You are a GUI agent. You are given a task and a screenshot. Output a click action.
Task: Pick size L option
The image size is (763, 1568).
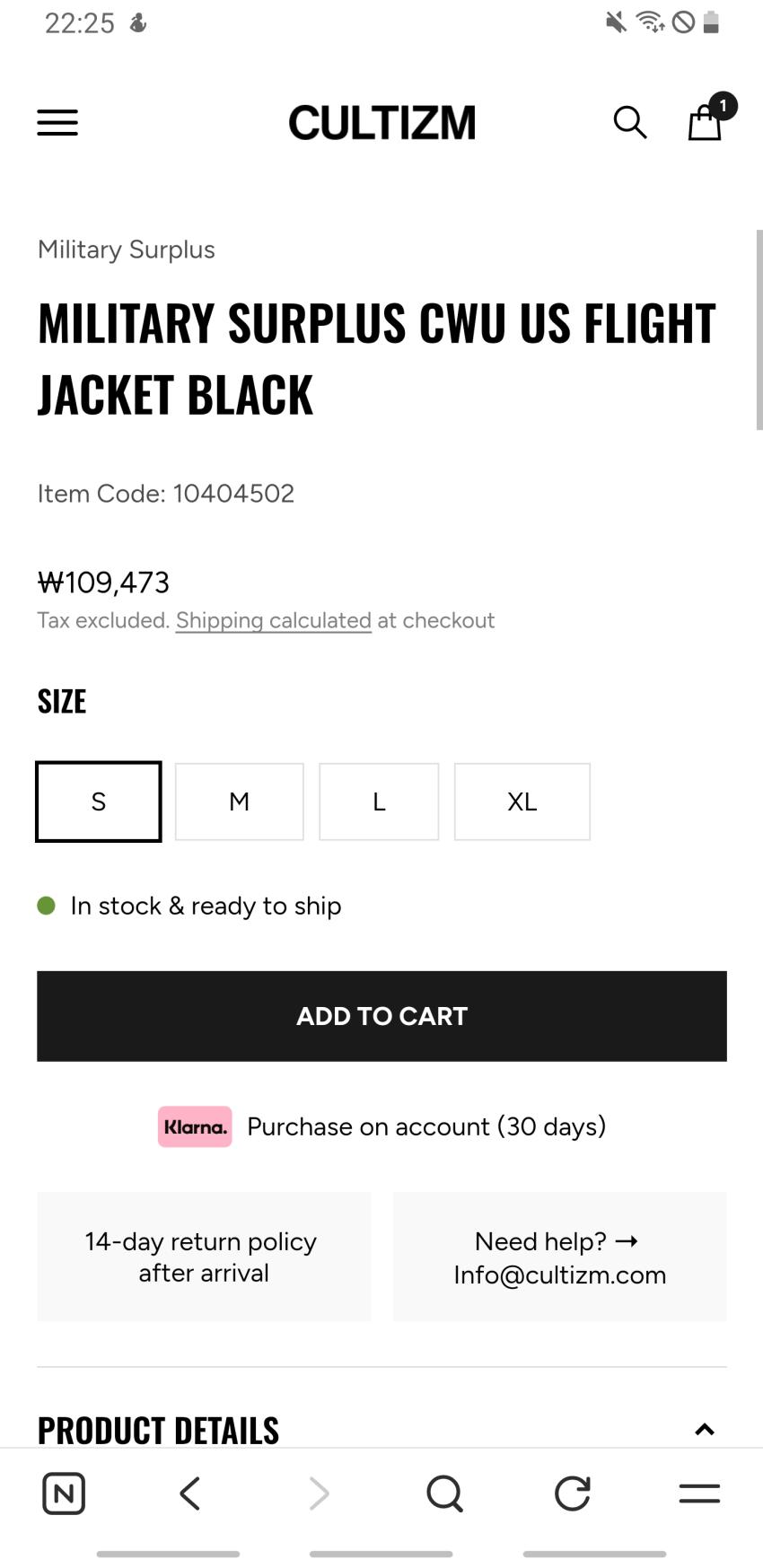[379, 802]
